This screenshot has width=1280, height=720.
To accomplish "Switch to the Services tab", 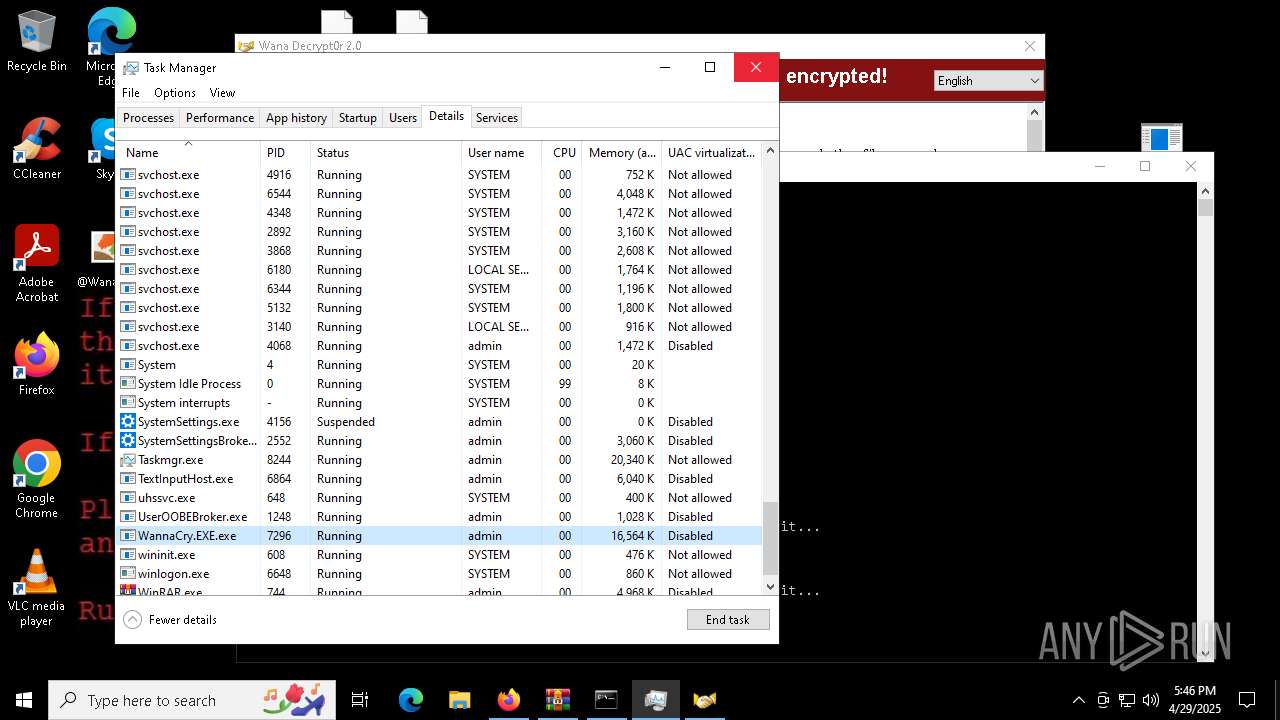I will (x=497, y=118).
